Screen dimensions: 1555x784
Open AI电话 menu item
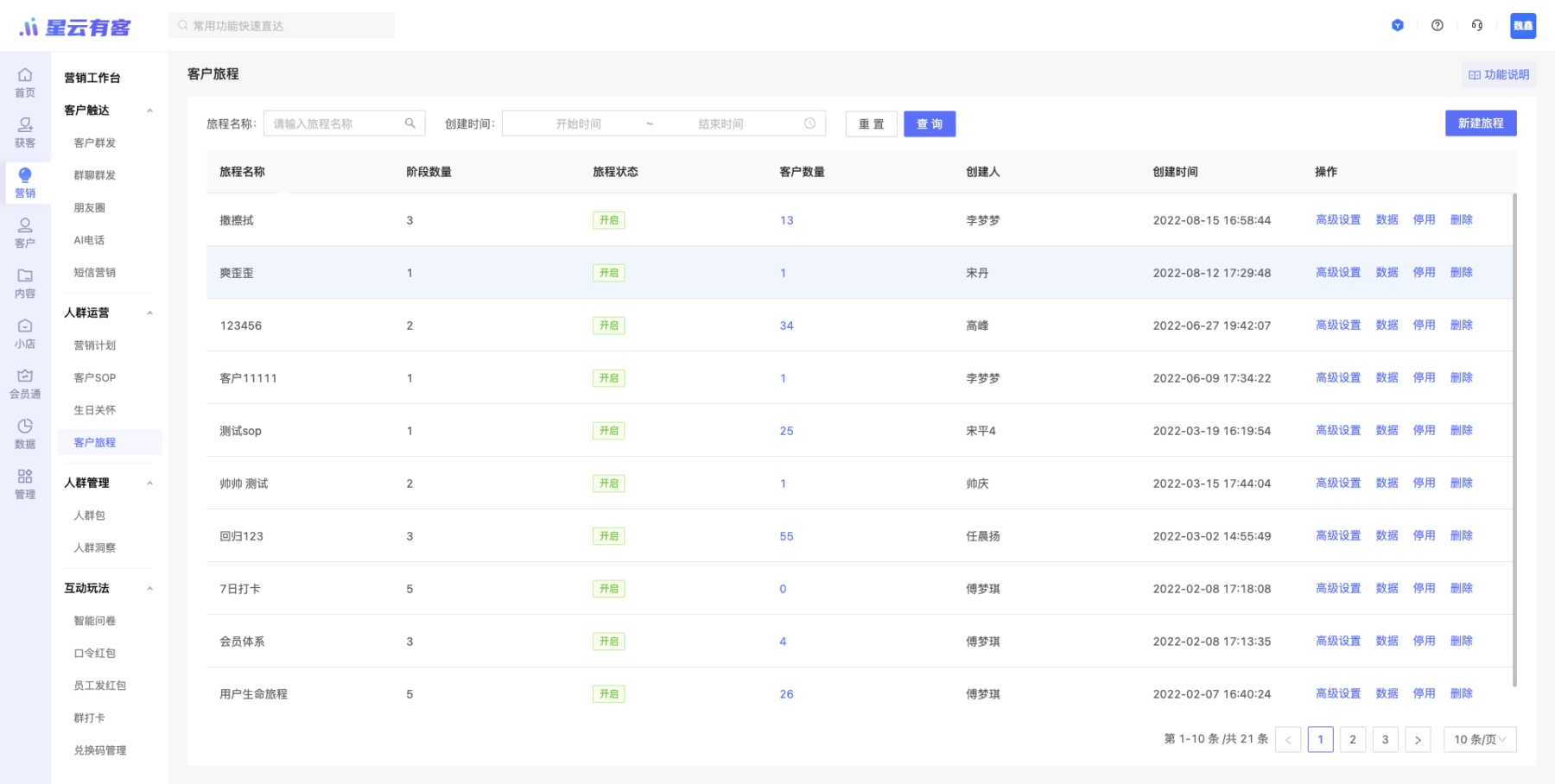pos(89,240)
